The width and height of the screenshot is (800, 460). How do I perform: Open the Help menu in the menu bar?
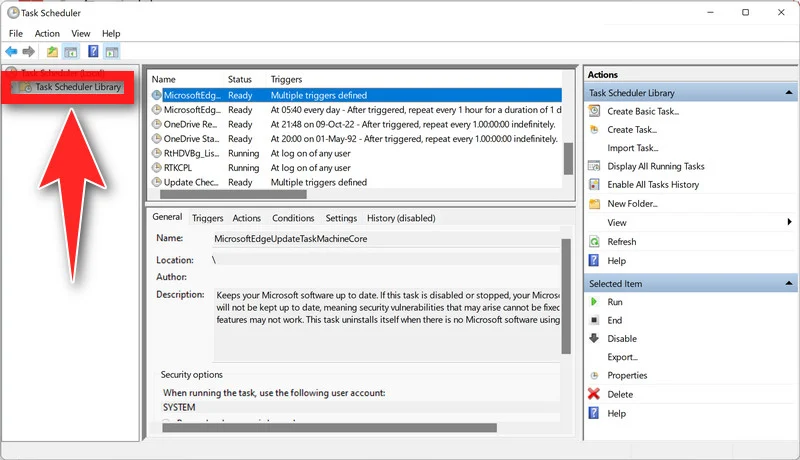[111, 34]
